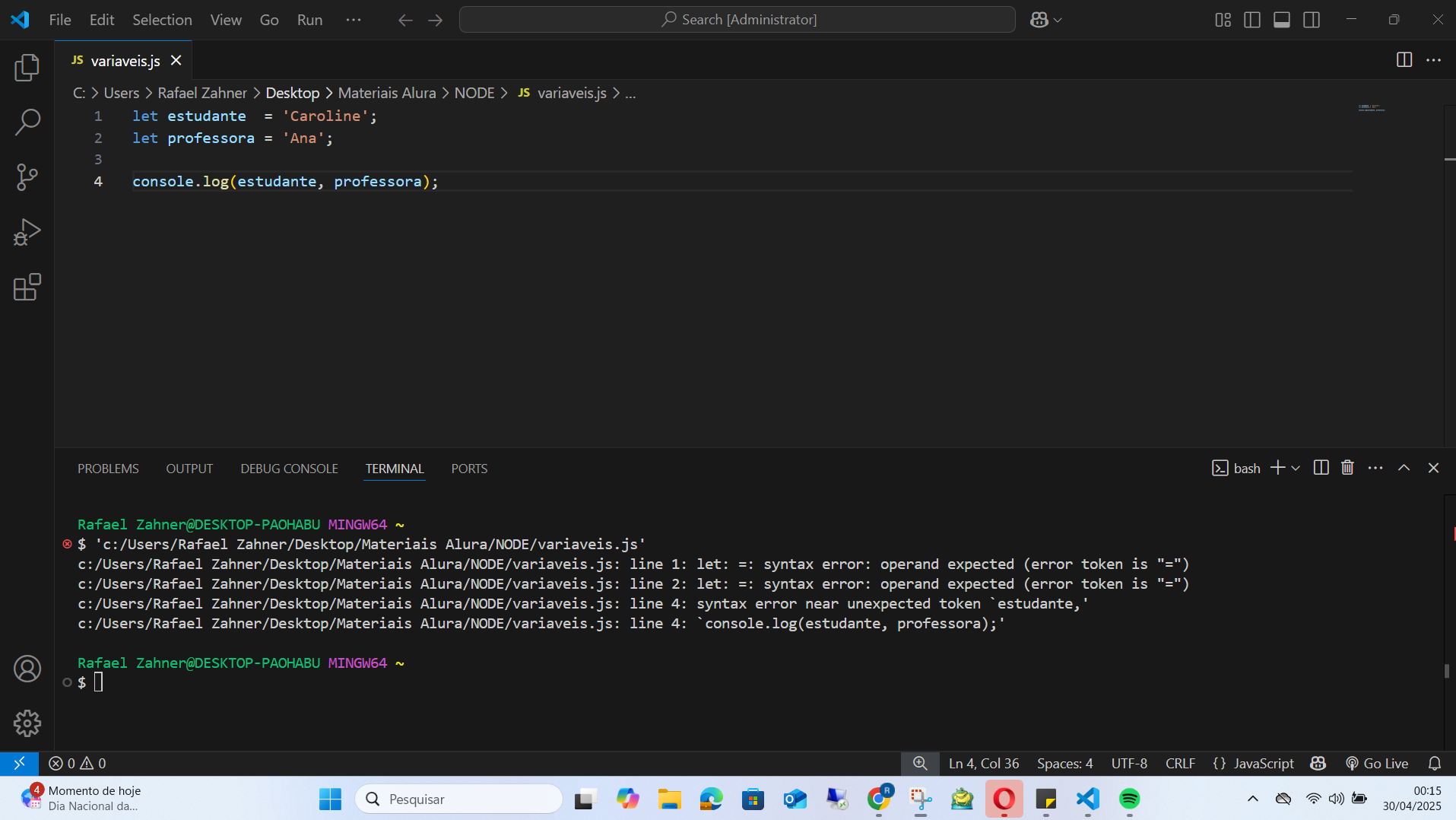
Task: Switch to the DEBUG CONSOLE tab
Action: coord(289,469)
